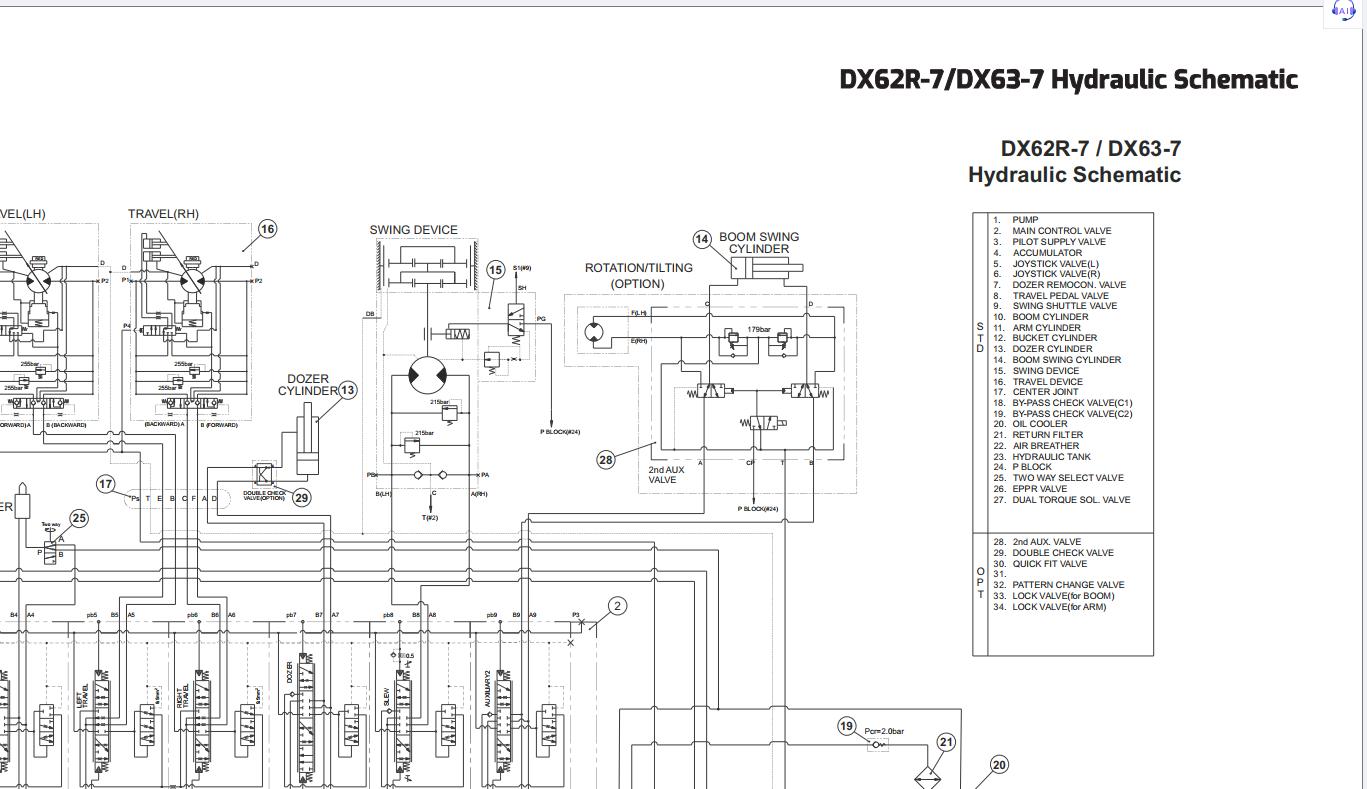Click legend entry "3. PILOT SUPPLY VALVE"

click(x=1049, y=242)
